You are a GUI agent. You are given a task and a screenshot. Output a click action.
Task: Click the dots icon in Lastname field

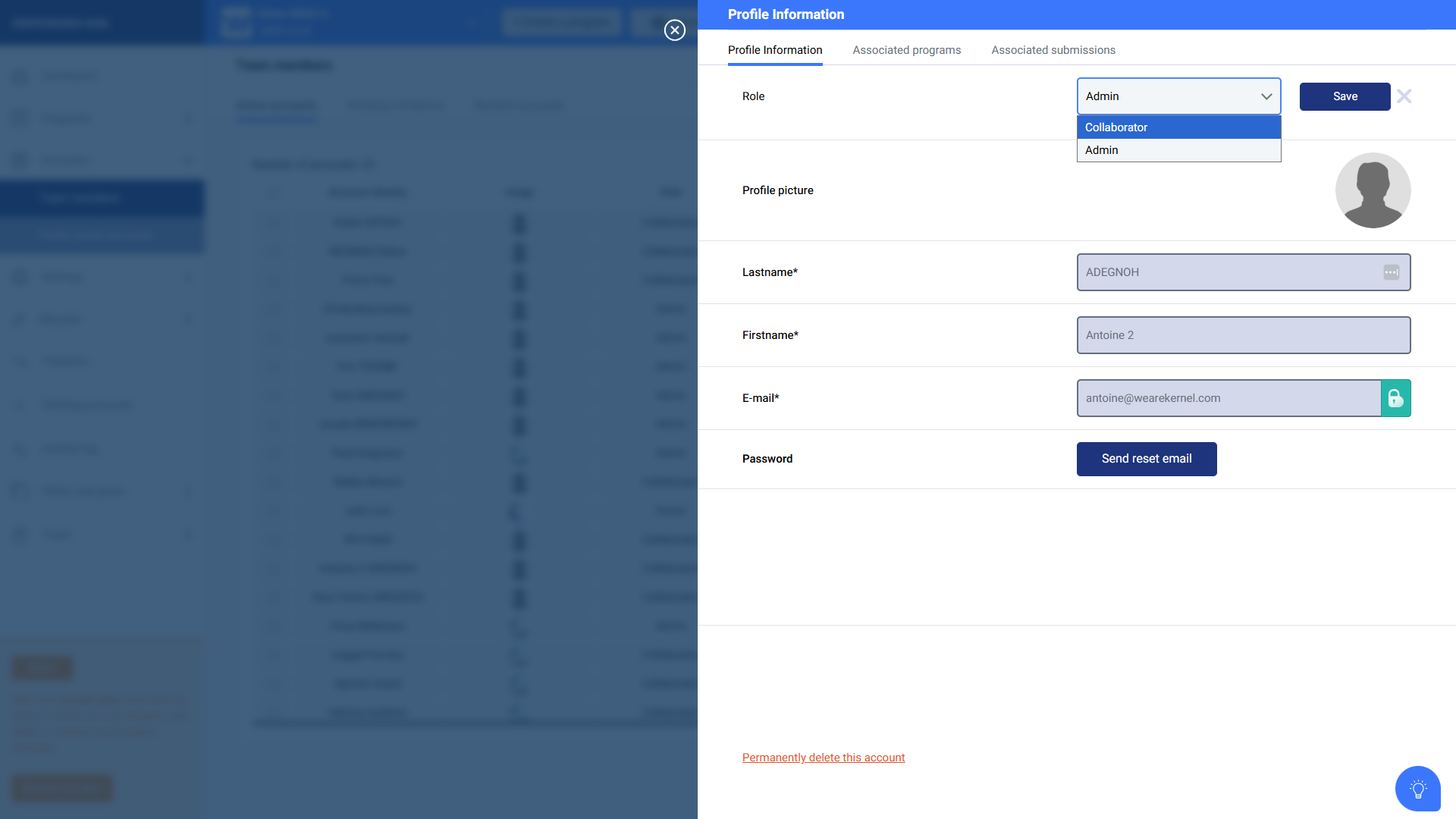(1391, 272)
